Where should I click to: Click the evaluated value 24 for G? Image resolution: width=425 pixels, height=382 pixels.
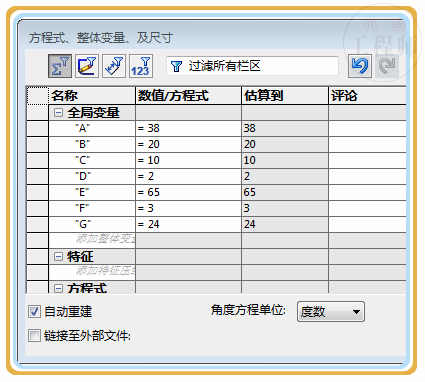coord(285,224)
